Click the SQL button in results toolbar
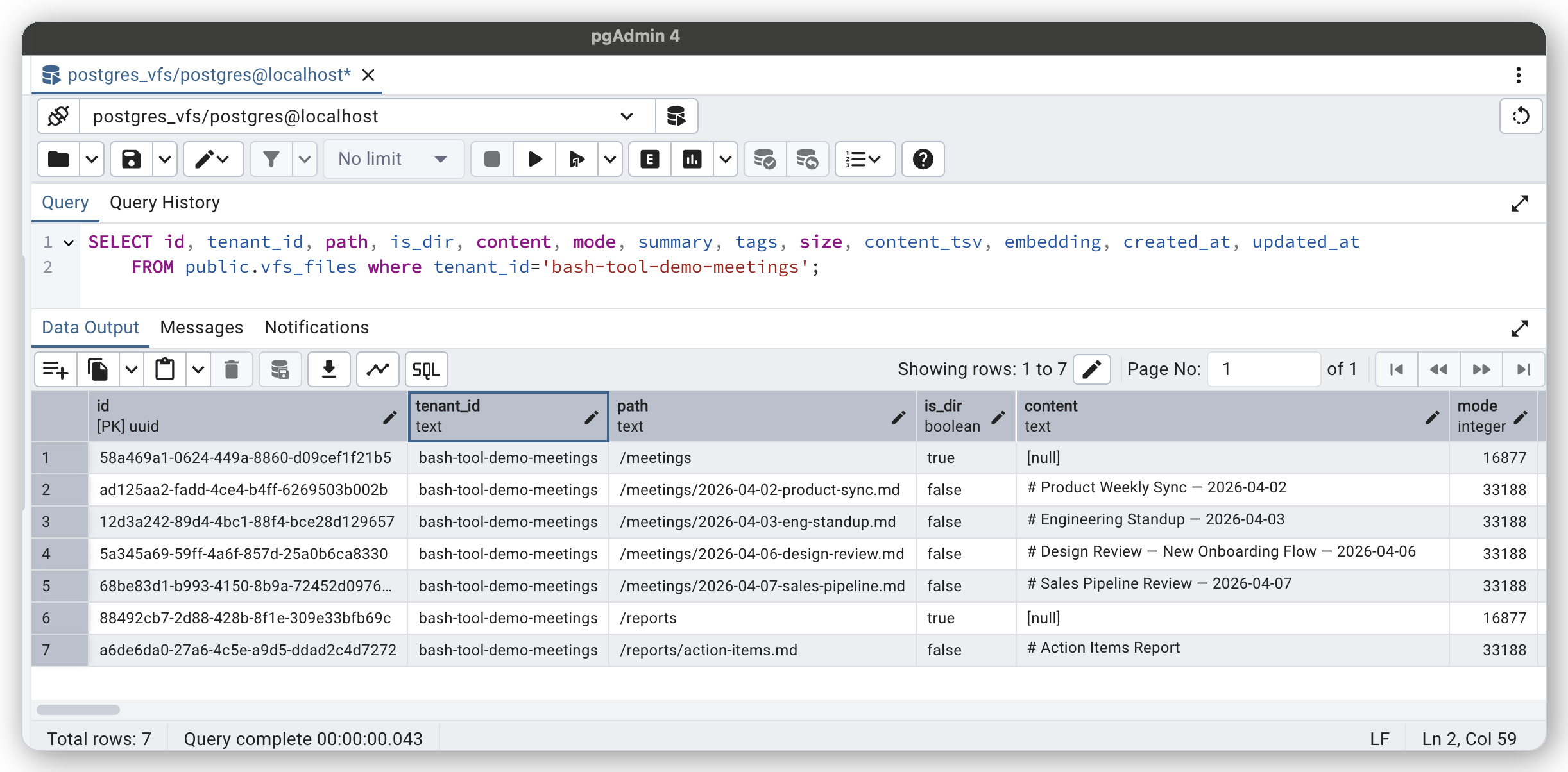Screen dimensions: 1568x772 (x=426, y=369)
